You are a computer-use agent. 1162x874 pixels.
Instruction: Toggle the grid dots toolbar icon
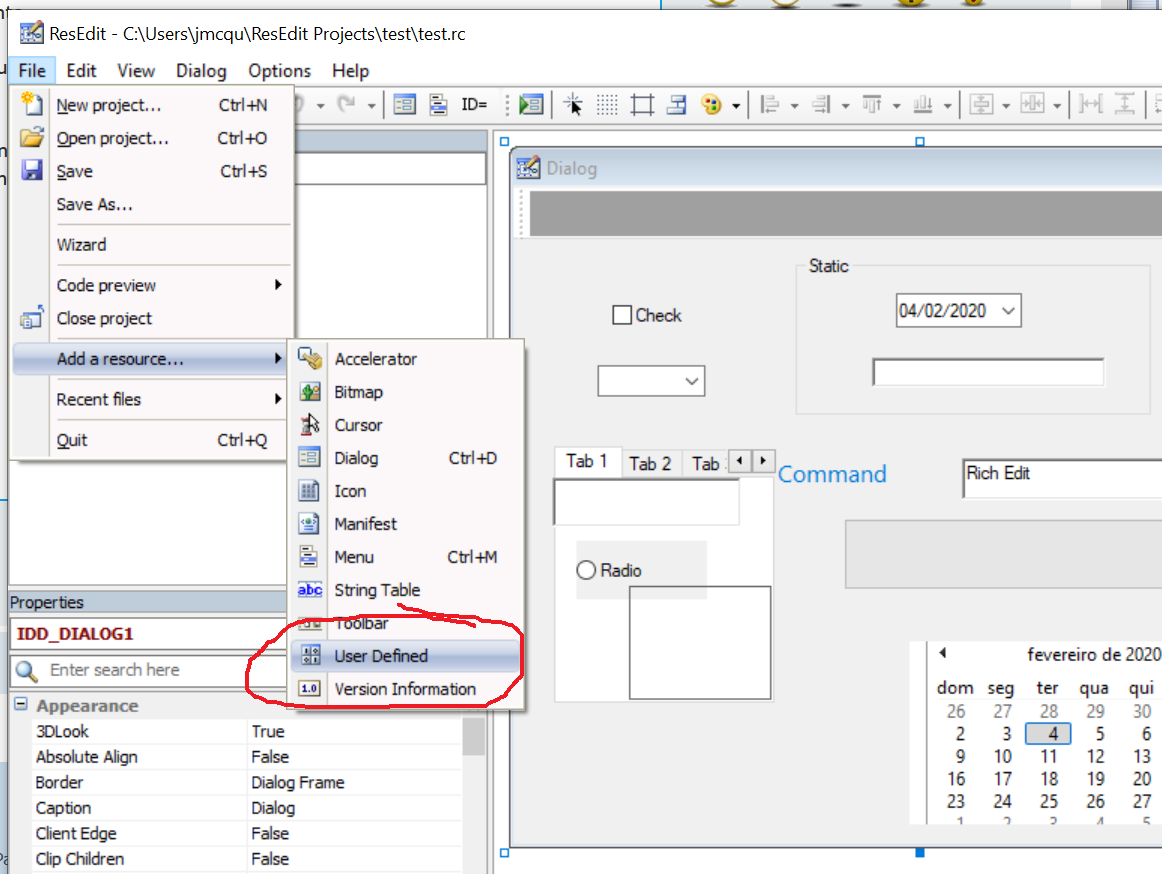click(x=607, y=104)
